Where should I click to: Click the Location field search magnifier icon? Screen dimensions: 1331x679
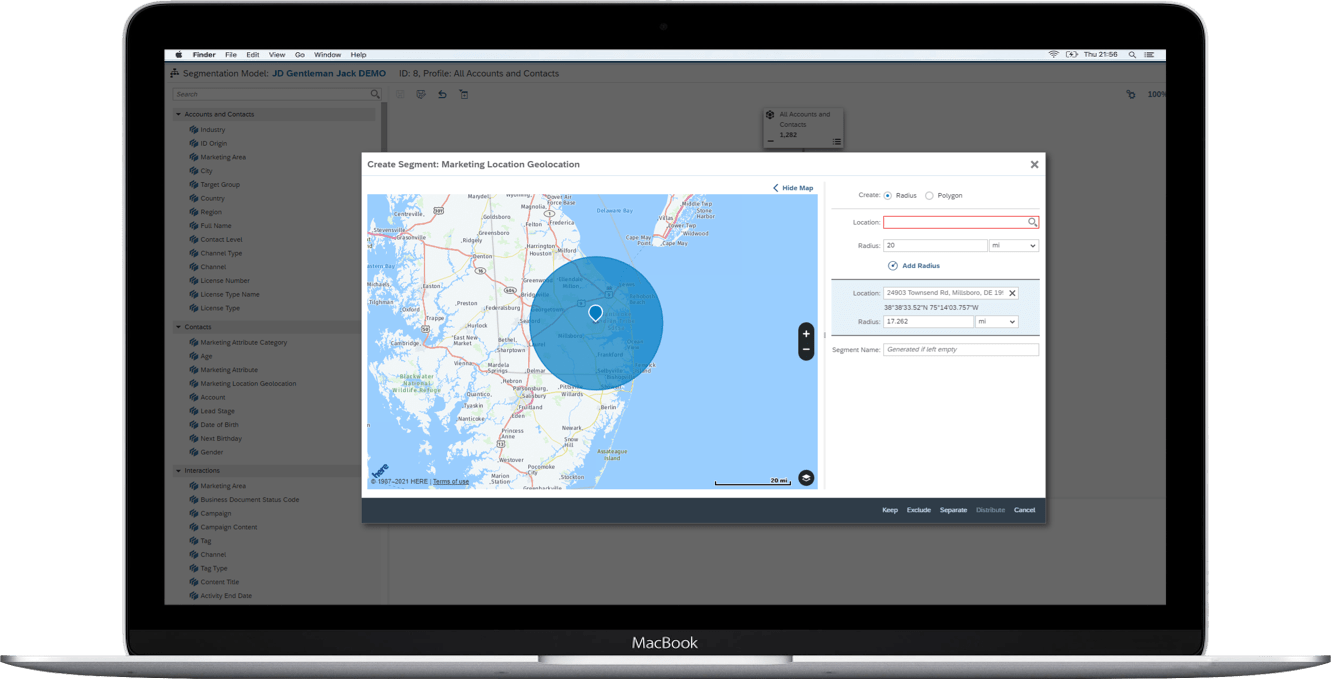pos(1032,222)
